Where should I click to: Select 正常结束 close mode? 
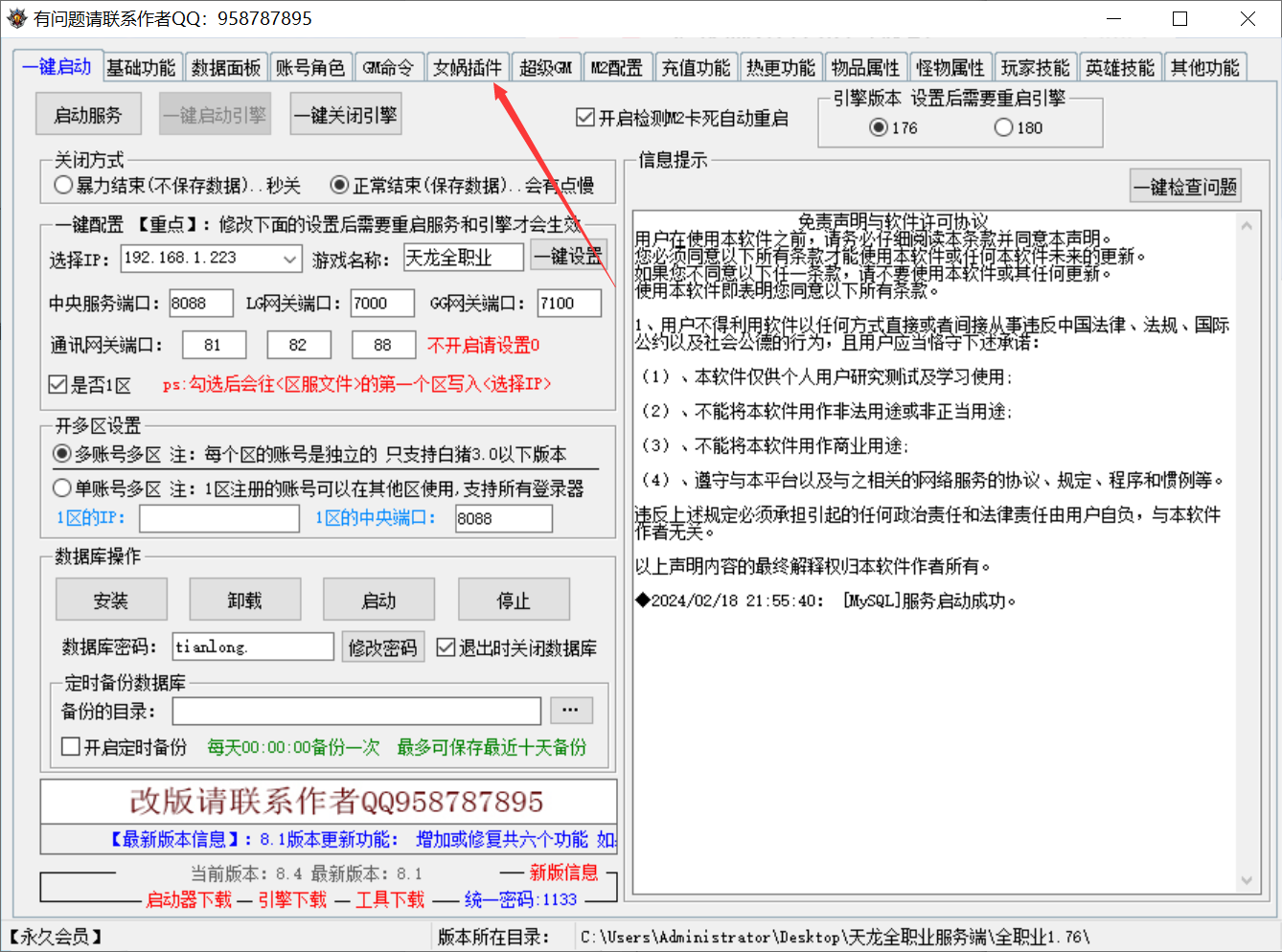tap(462, 185)
